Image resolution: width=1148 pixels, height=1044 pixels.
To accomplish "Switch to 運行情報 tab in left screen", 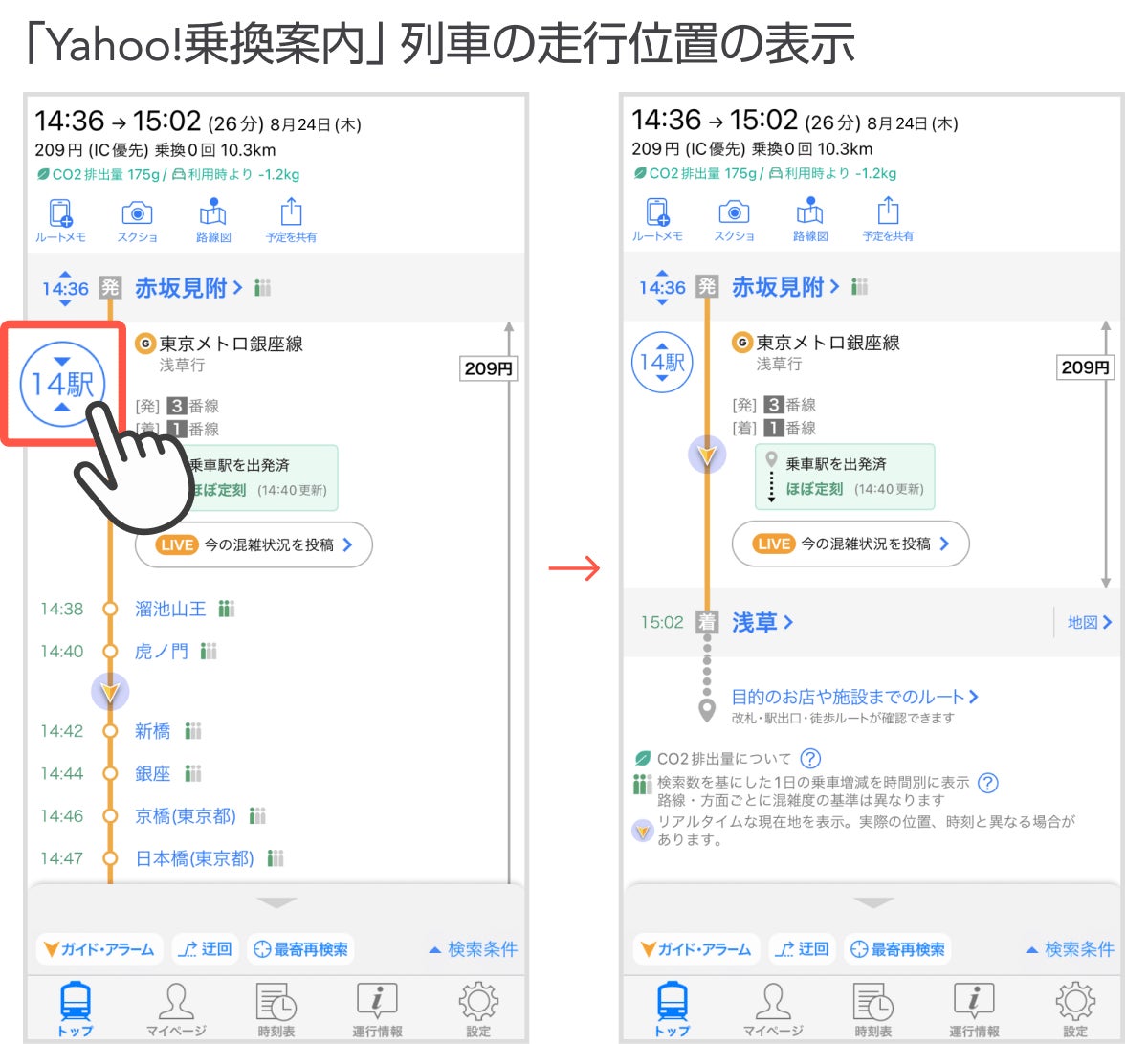I will (377, 1009).
